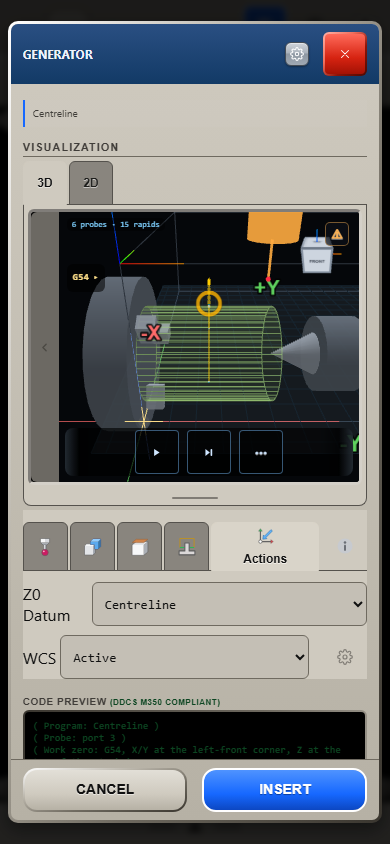Screen dimensions: 390x844
Task: Click the '6 probes · 15 rapids' text
Action: pyautogui.click(x=116, y=224)
